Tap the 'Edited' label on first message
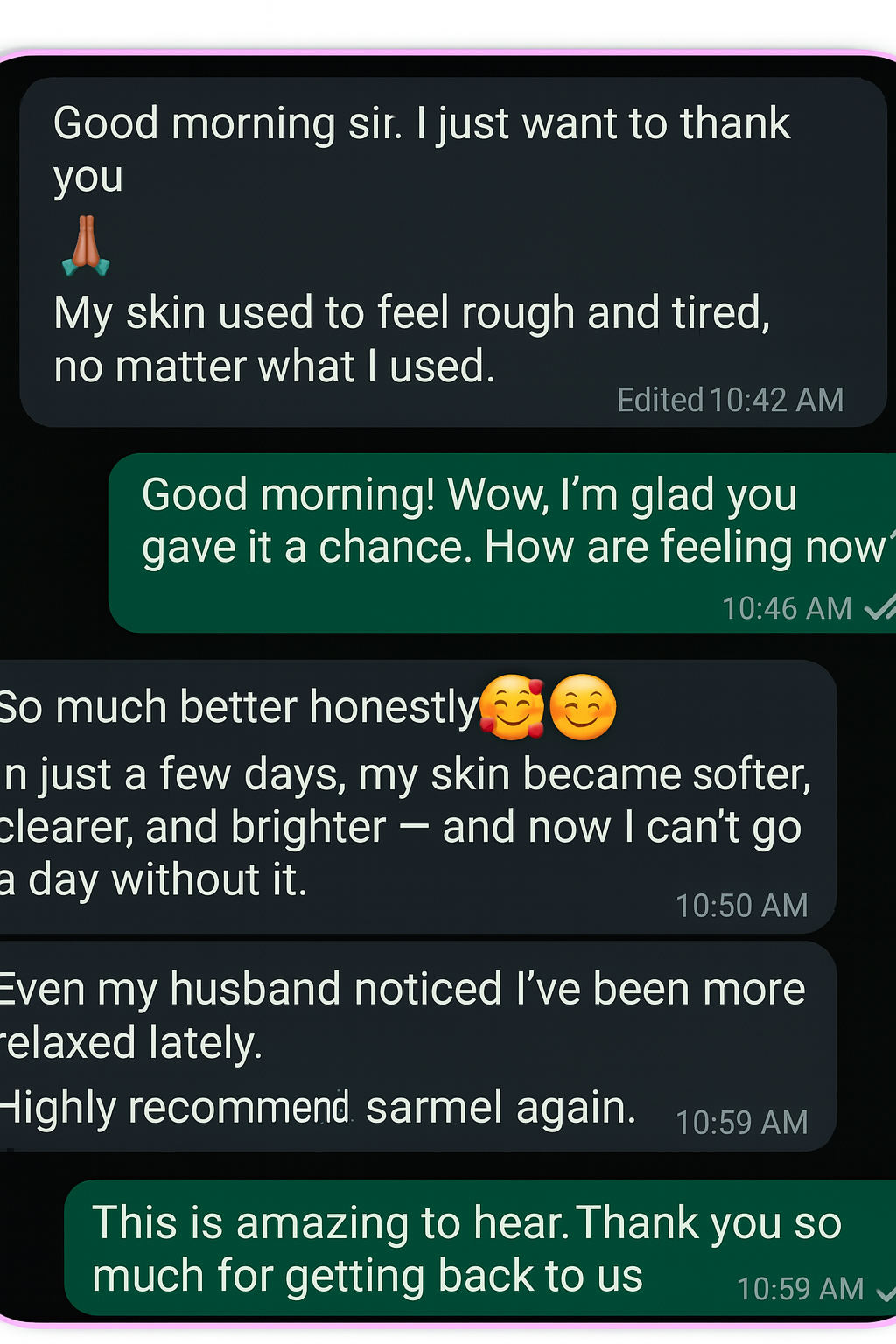This screenshot has width=896, height=1344. click(x=661, y=400)
